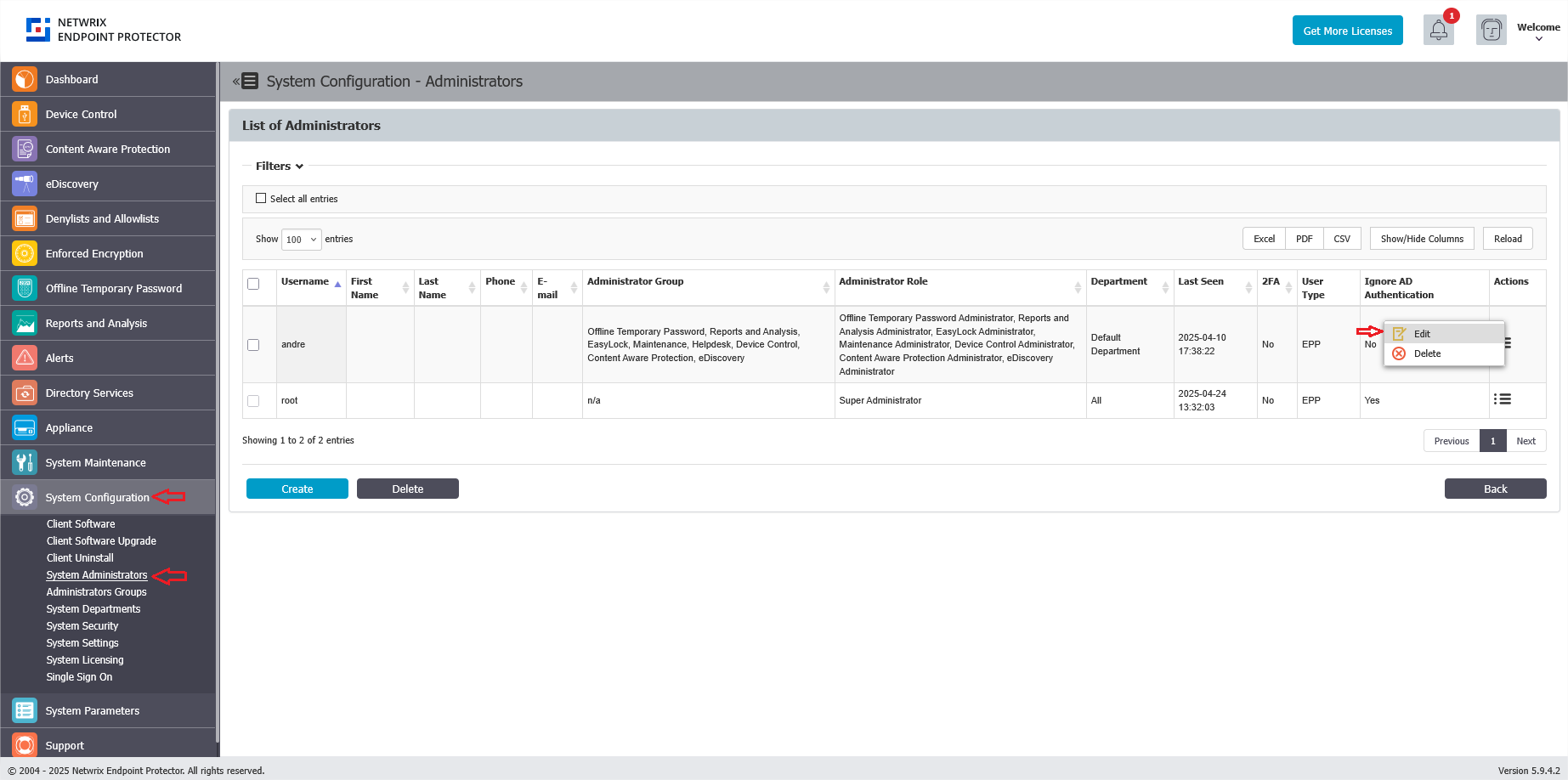Select the Device Control sidebar icon
The height and width of the screenshot is (780, 1568).
(23, 114)
